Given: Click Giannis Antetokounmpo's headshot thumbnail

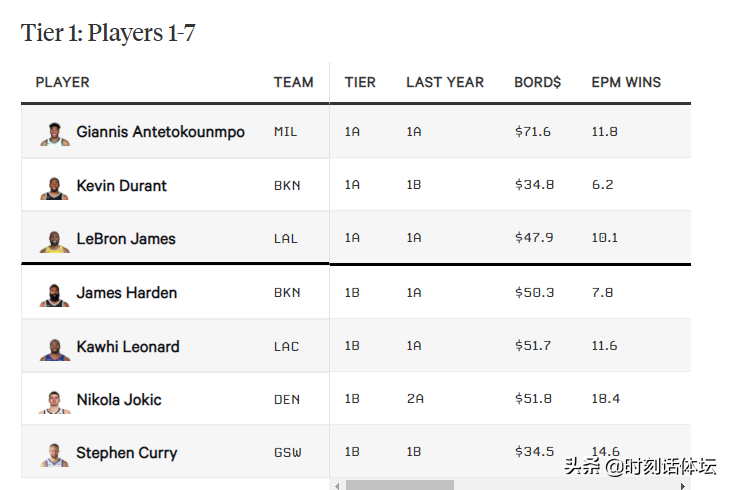Looking at the screenshot, I should 55,134.
